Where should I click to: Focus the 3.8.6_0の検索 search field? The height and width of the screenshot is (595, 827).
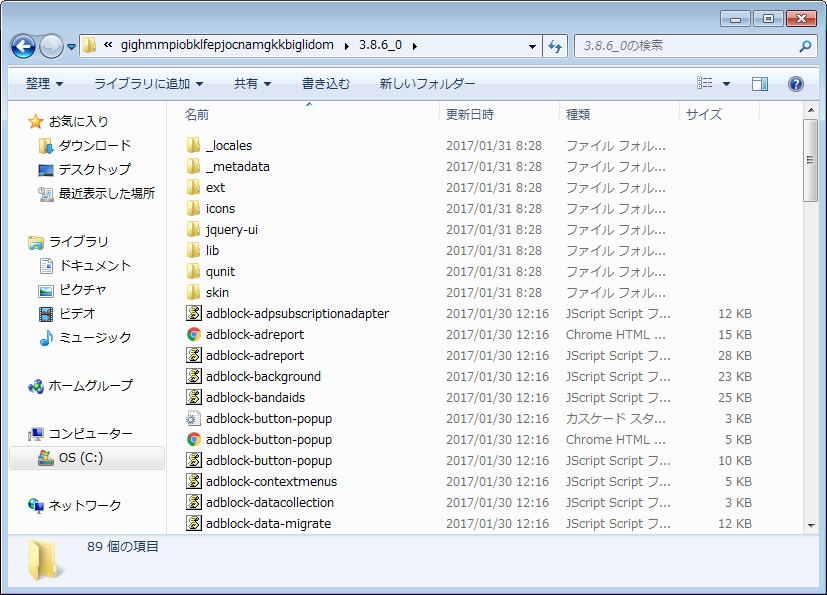696,46
